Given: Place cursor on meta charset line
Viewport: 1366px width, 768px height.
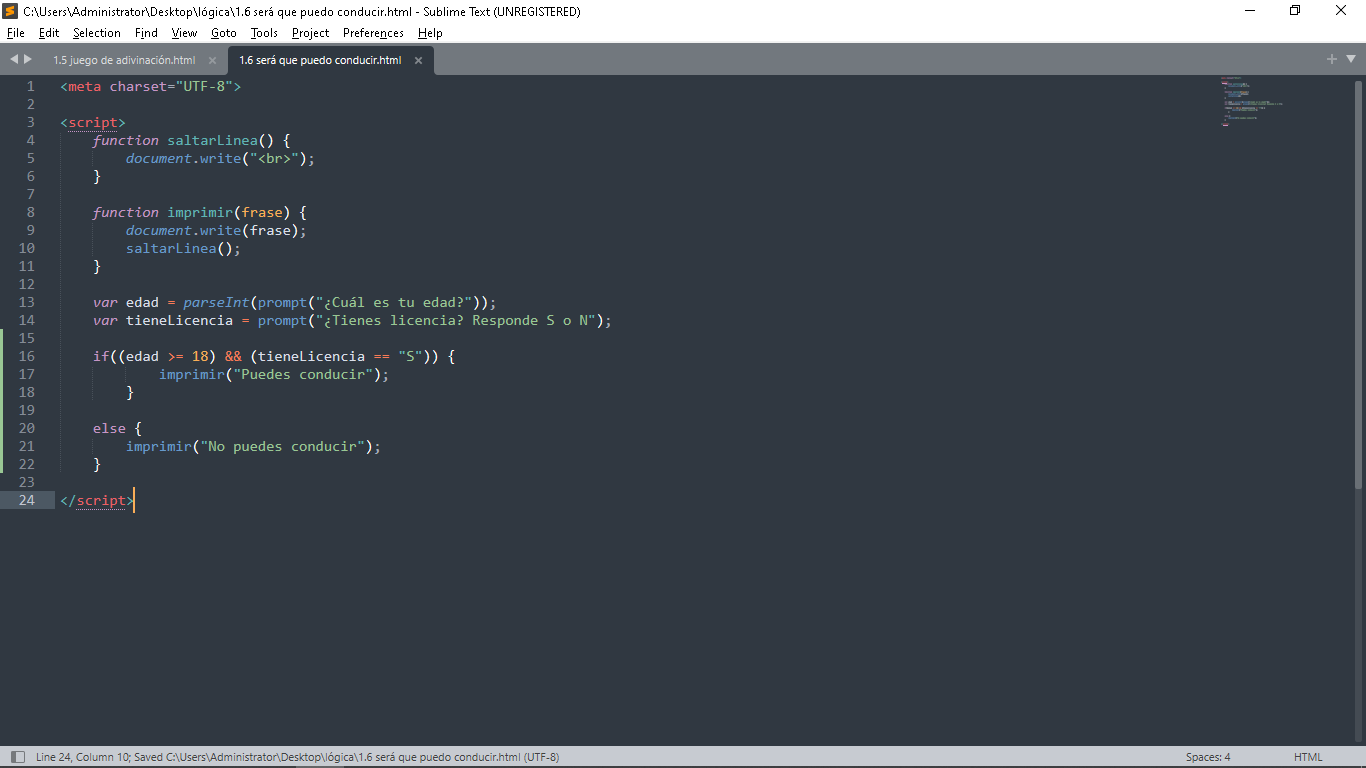Looking at the screenshot, I should [150, 86].
